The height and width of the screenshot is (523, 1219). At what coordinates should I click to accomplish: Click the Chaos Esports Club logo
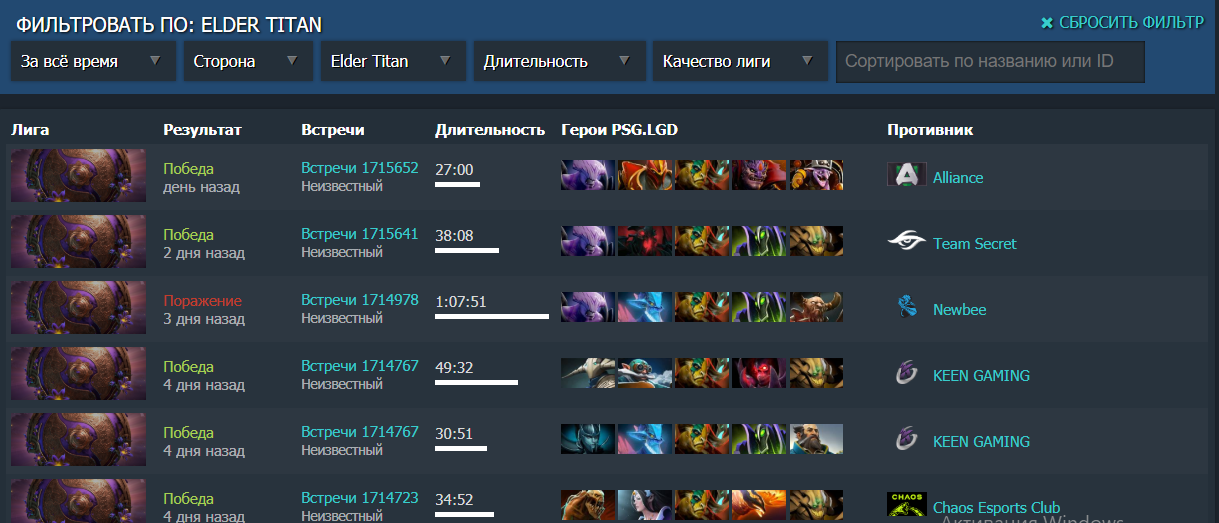(x=906, y=504)
